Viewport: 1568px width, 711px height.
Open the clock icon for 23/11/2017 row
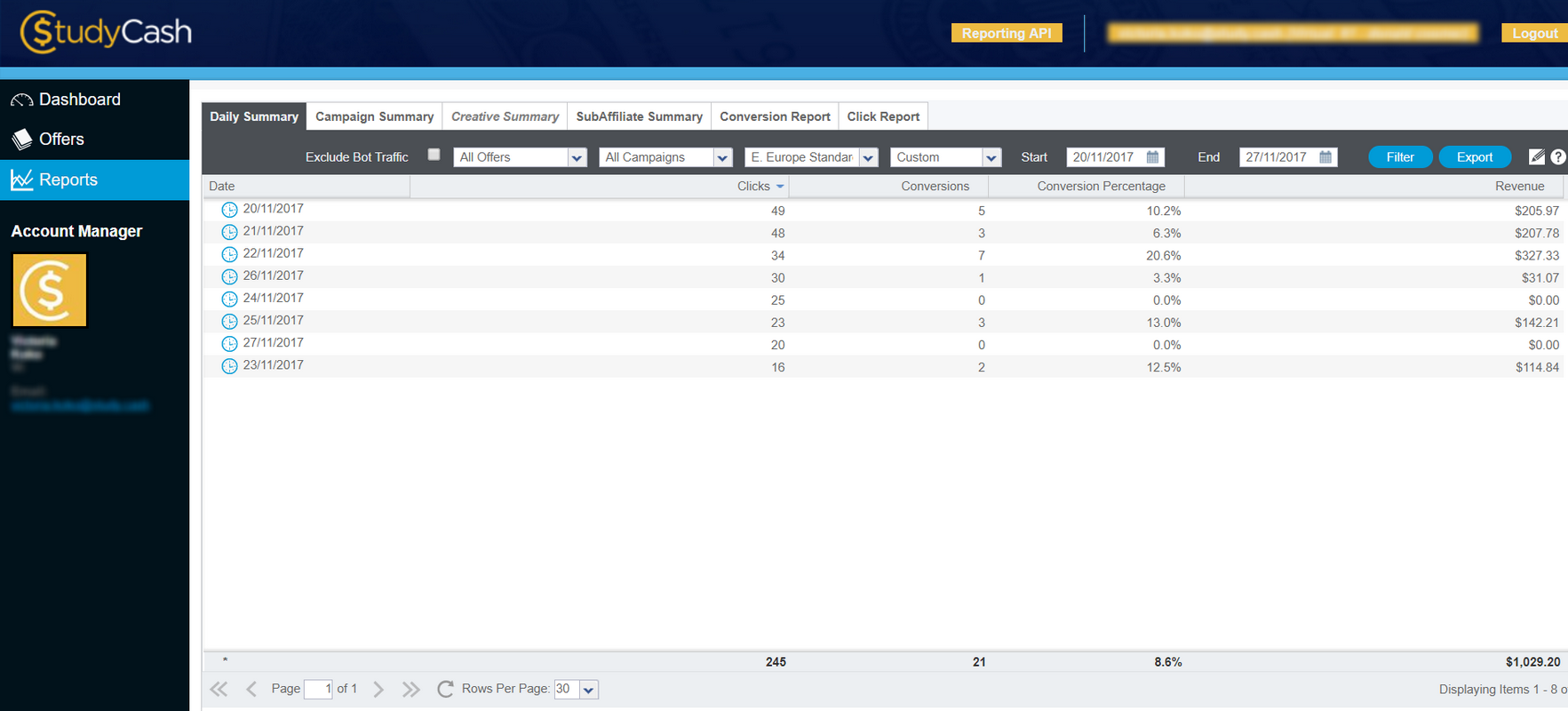[x=229, y=365]
